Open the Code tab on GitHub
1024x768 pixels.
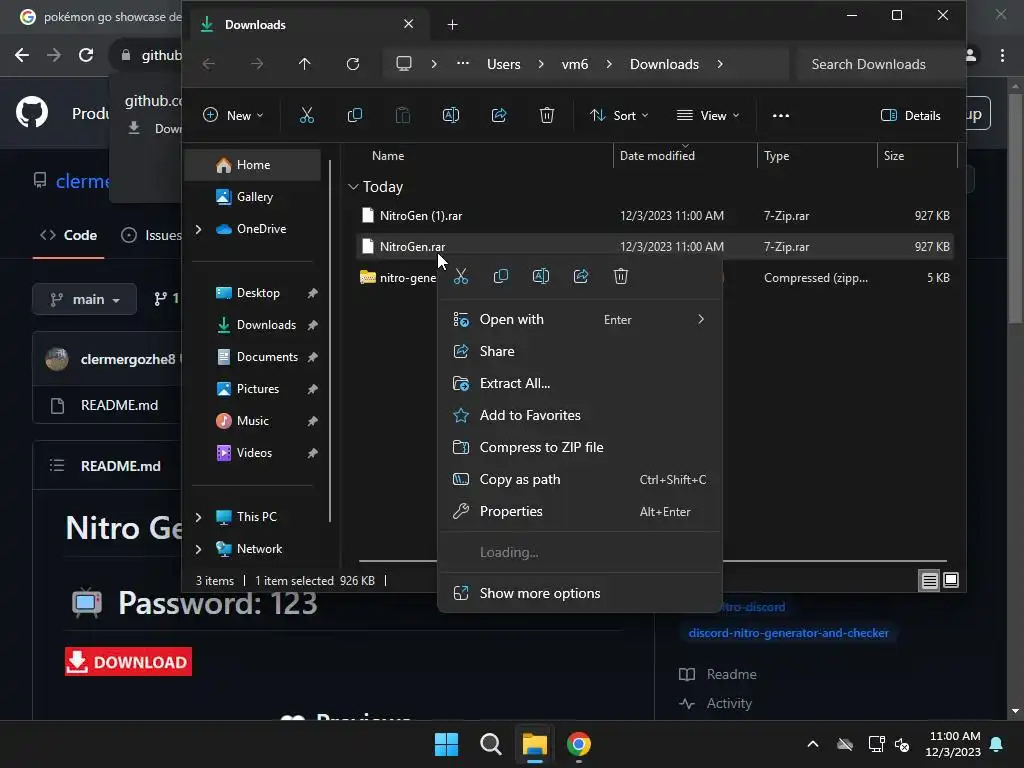pos(69,235)
